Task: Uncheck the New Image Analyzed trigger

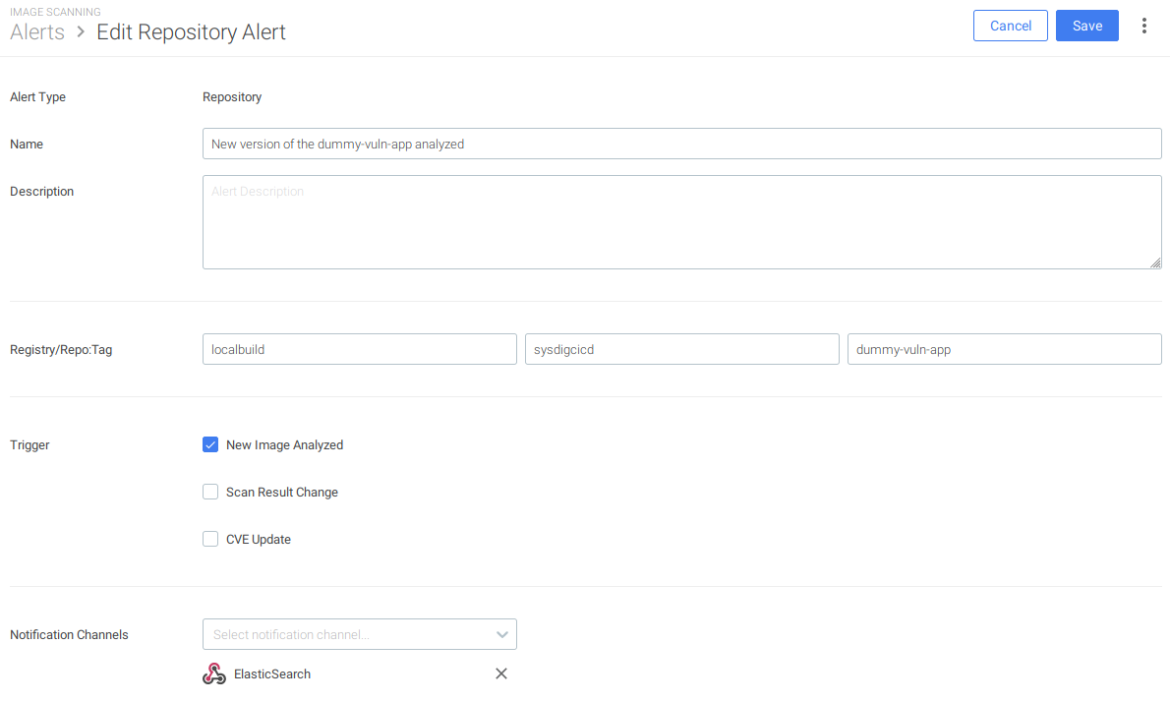Action: (x=210, y=445)
